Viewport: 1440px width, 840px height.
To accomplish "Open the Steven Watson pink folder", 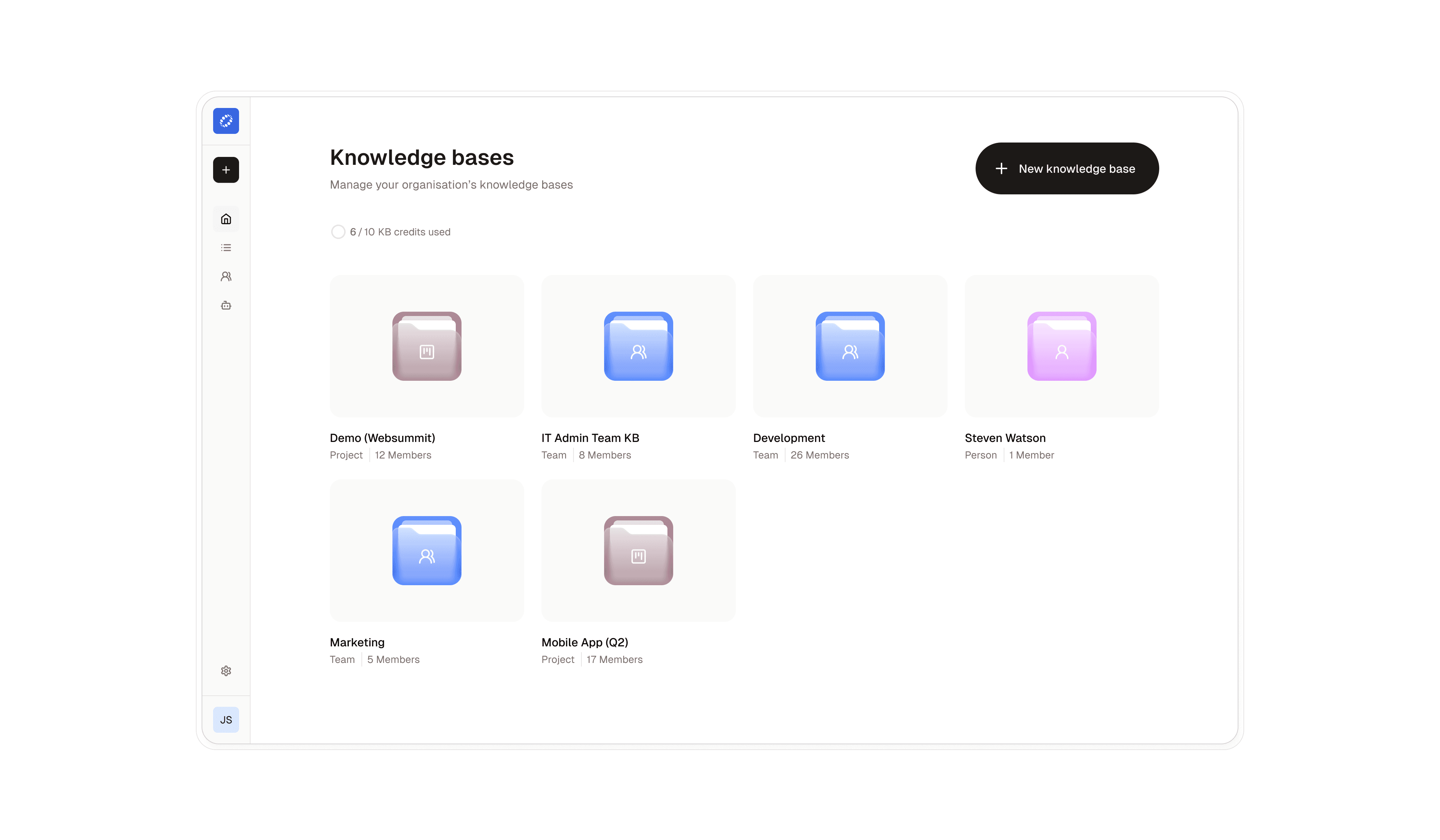I will click(x=1061, y=346).
